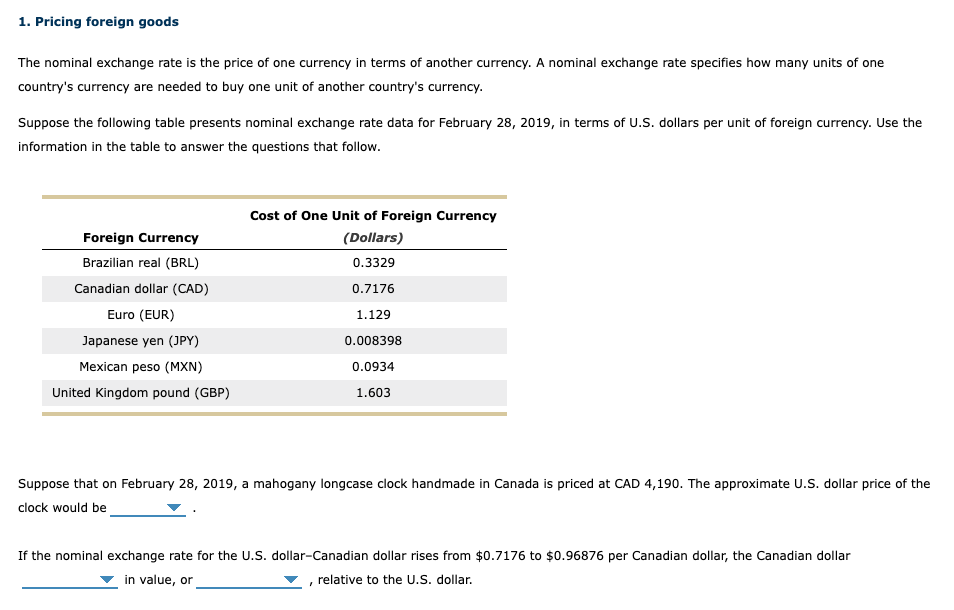Click the triangle icon before 'relative to the U.S. dollar'
Viewport: 954px width, 610px height.
click(290, 580)
